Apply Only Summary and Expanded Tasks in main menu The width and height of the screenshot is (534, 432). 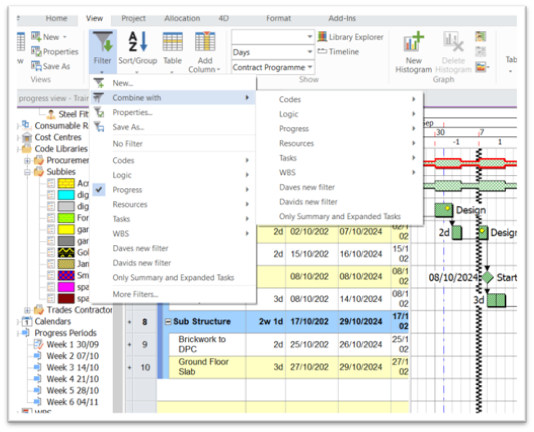173,278
